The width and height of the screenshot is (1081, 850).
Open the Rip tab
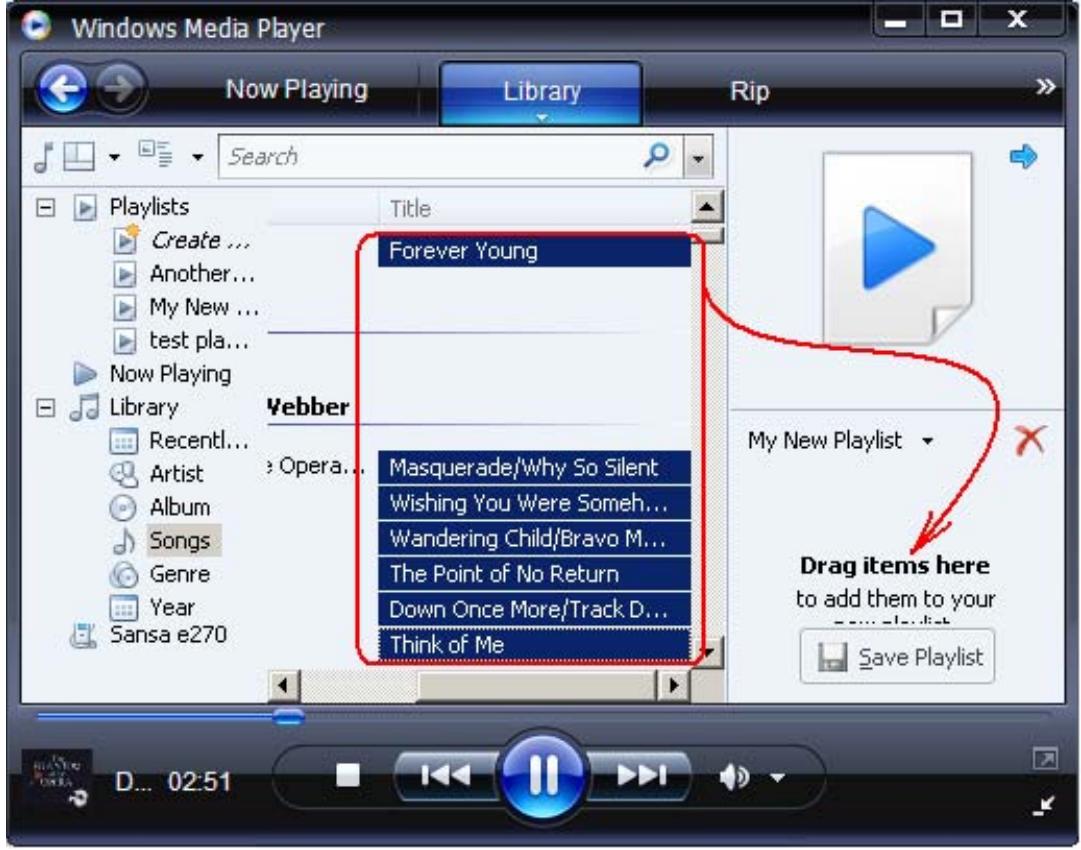749,91
